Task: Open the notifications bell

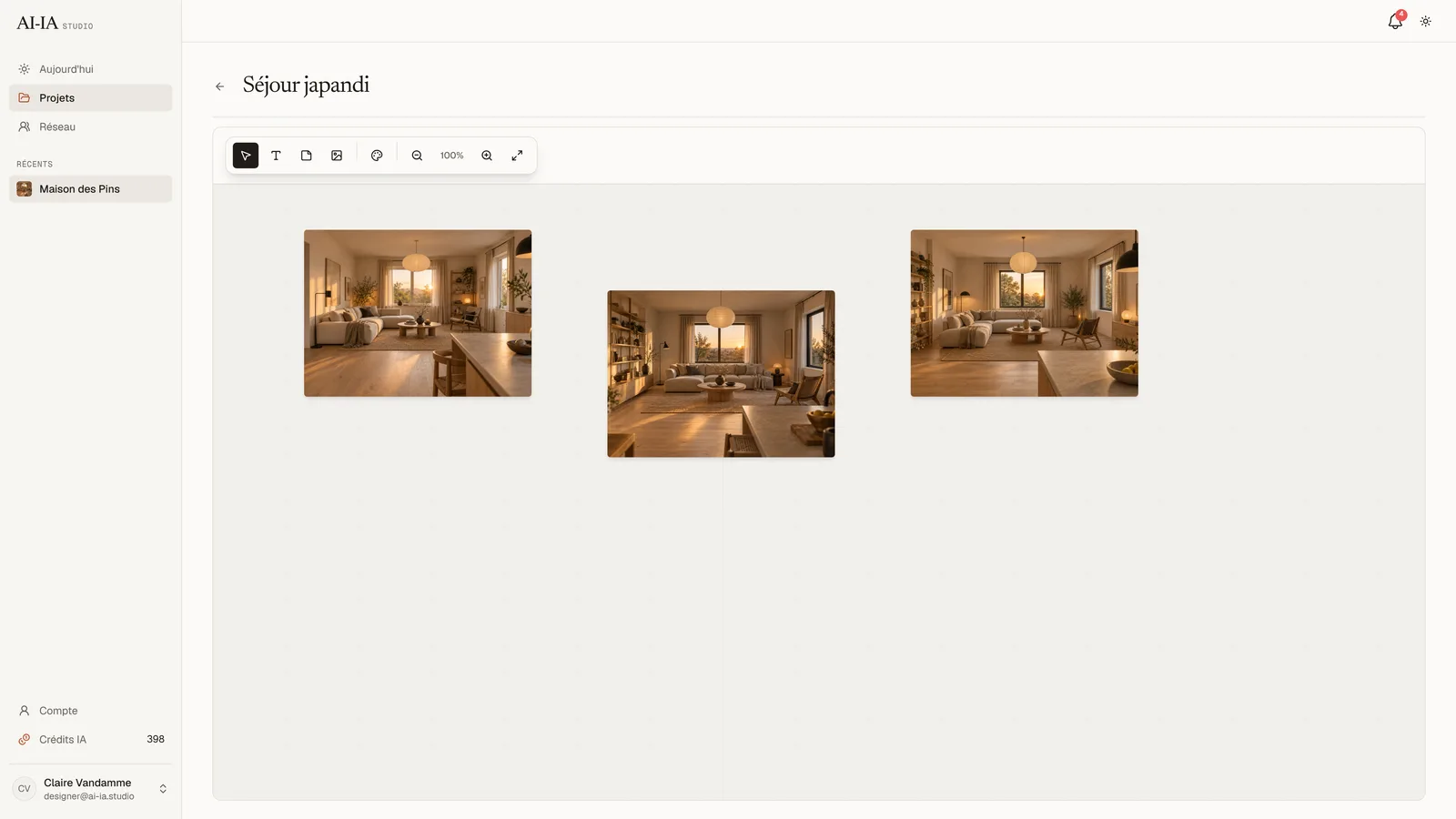Action: 1395,21
